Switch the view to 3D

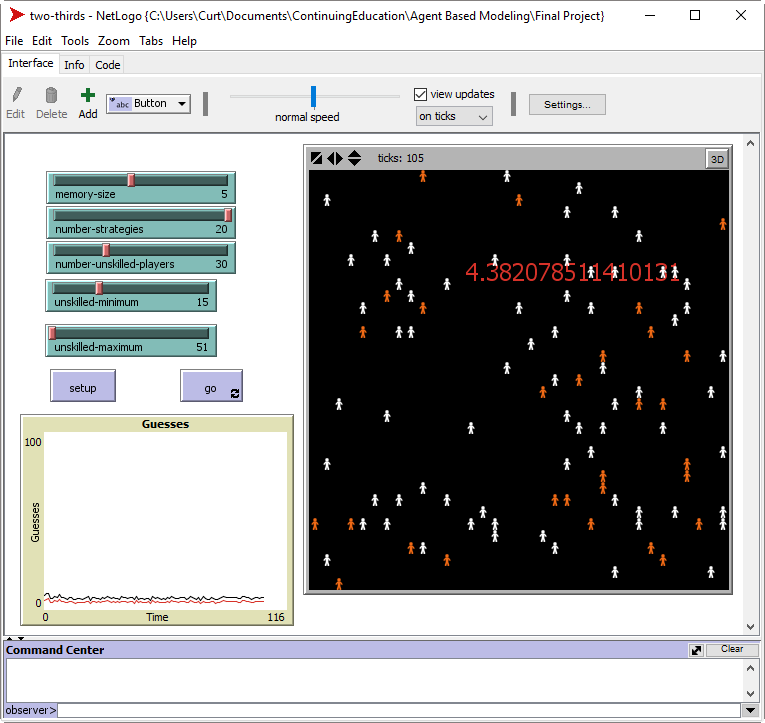coord(716,158)
